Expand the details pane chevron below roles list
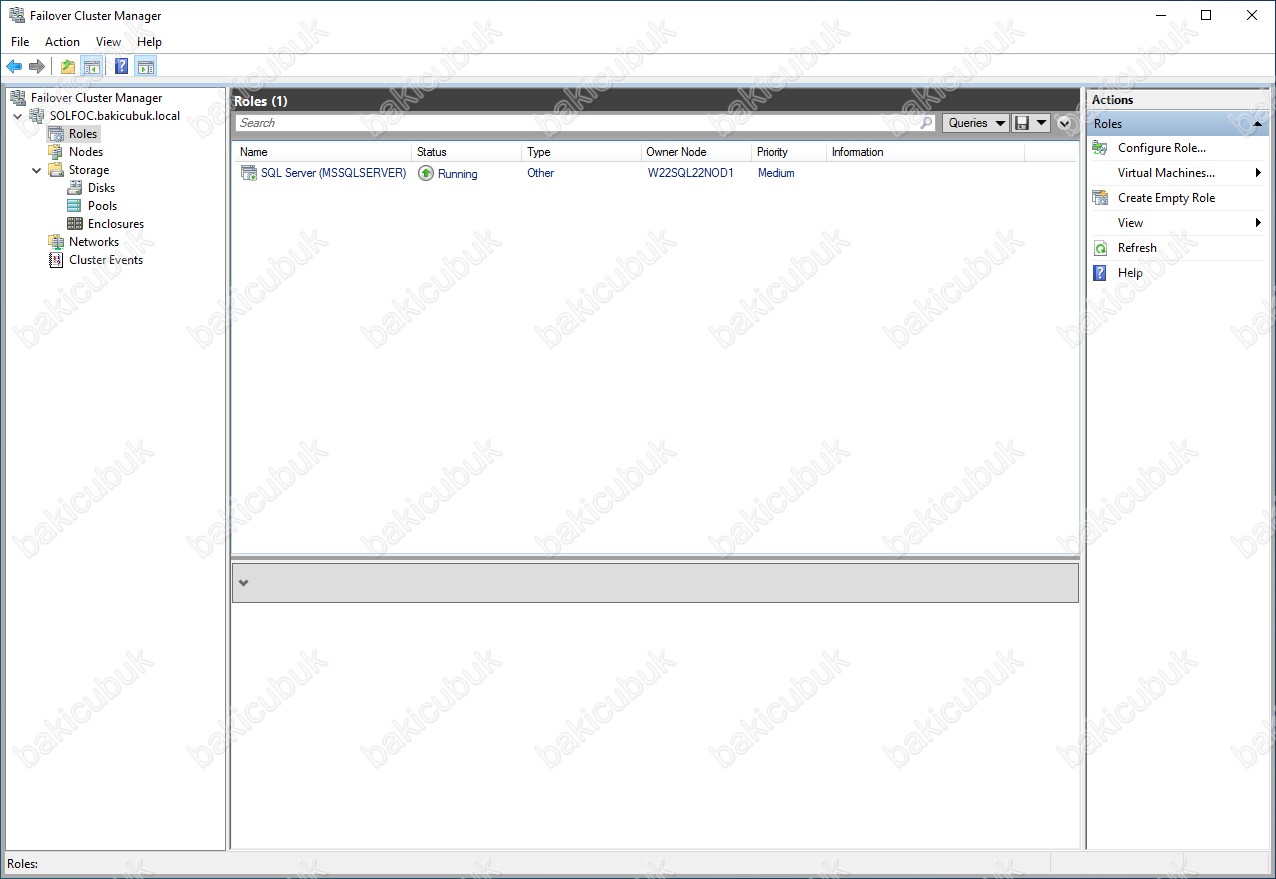This screenshot has height=879, width=1276. (243, 583)
